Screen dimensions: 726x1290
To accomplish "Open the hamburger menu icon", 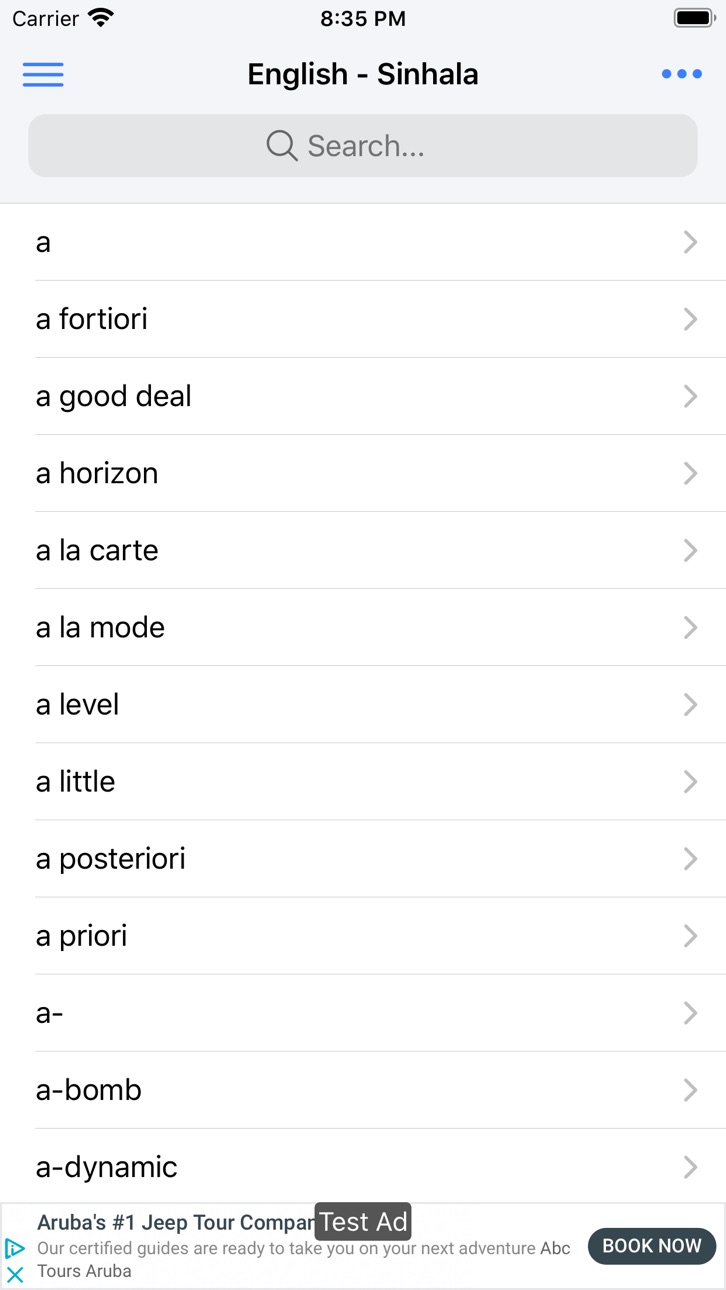I will [43, 74].
